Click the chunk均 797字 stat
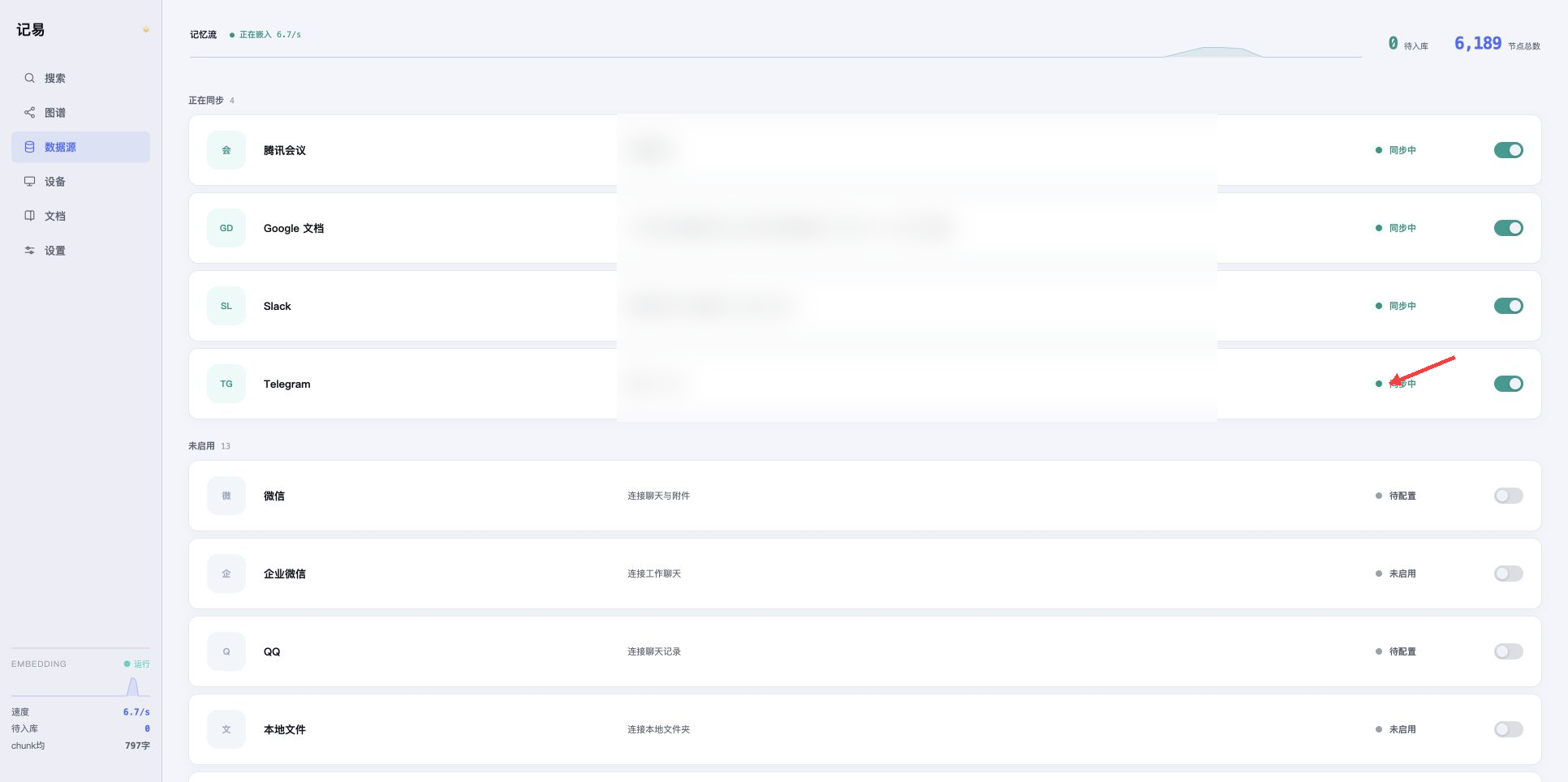 point(80,745)
